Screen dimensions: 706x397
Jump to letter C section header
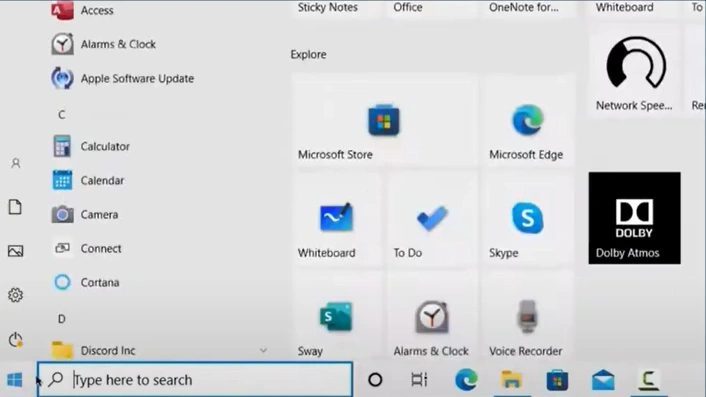point(62,115)
